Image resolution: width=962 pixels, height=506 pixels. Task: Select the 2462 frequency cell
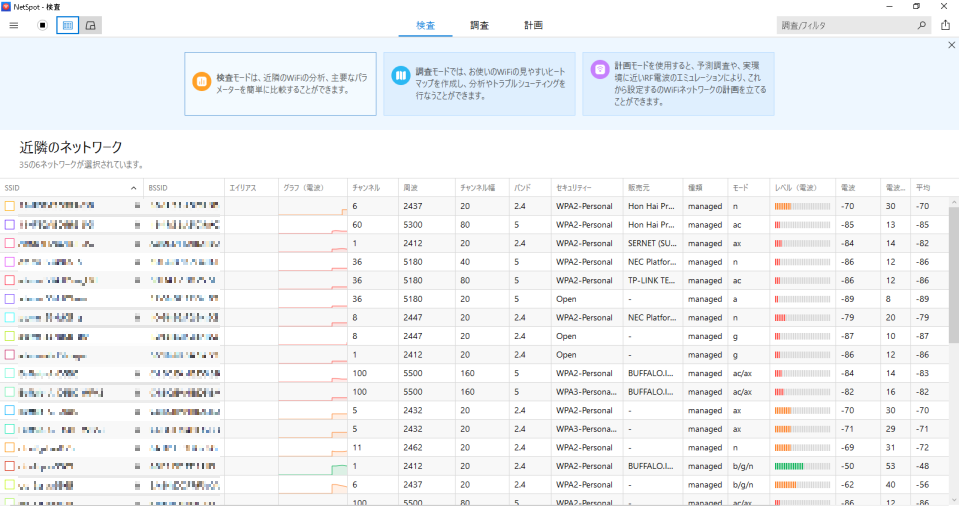427,448
